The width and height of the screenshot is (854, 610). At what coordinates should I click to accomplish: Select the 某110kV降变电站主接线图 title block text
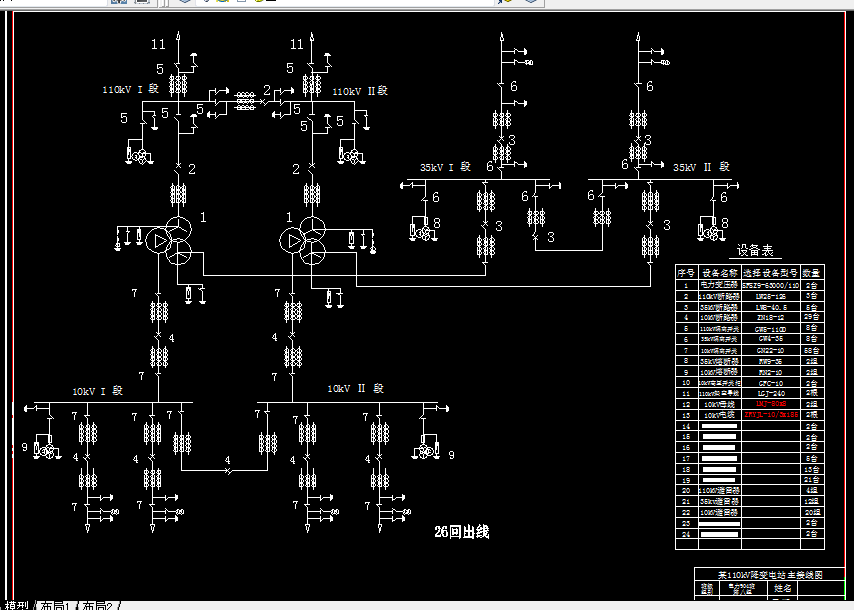click(770, 575)
